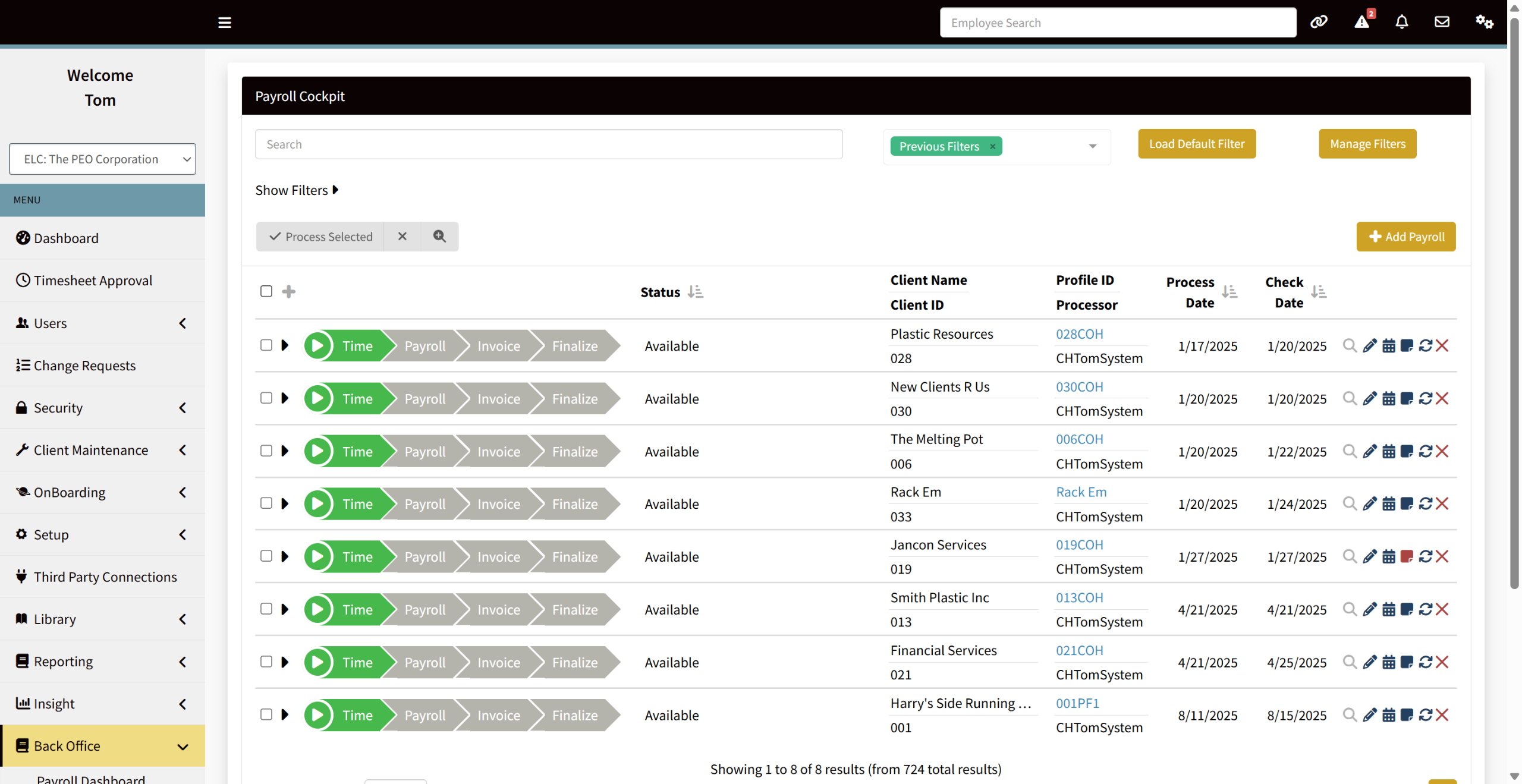Click the Payroll Cockpit Search field
The image size is (1522, 784).
[x=549, y=144]
